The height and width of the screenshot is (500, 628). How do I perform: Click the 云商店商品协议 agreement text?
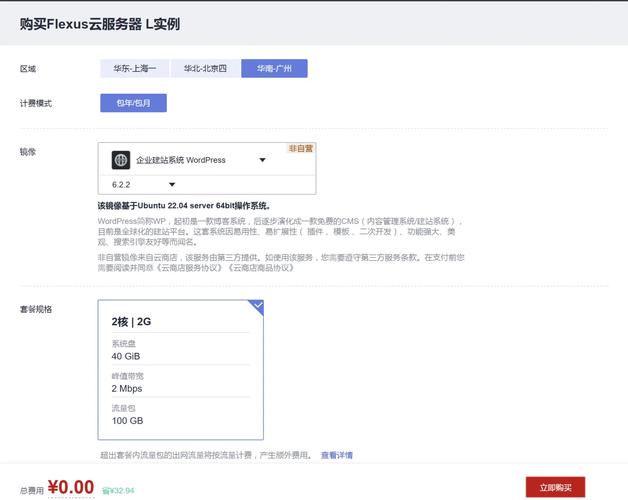[261, 268]
